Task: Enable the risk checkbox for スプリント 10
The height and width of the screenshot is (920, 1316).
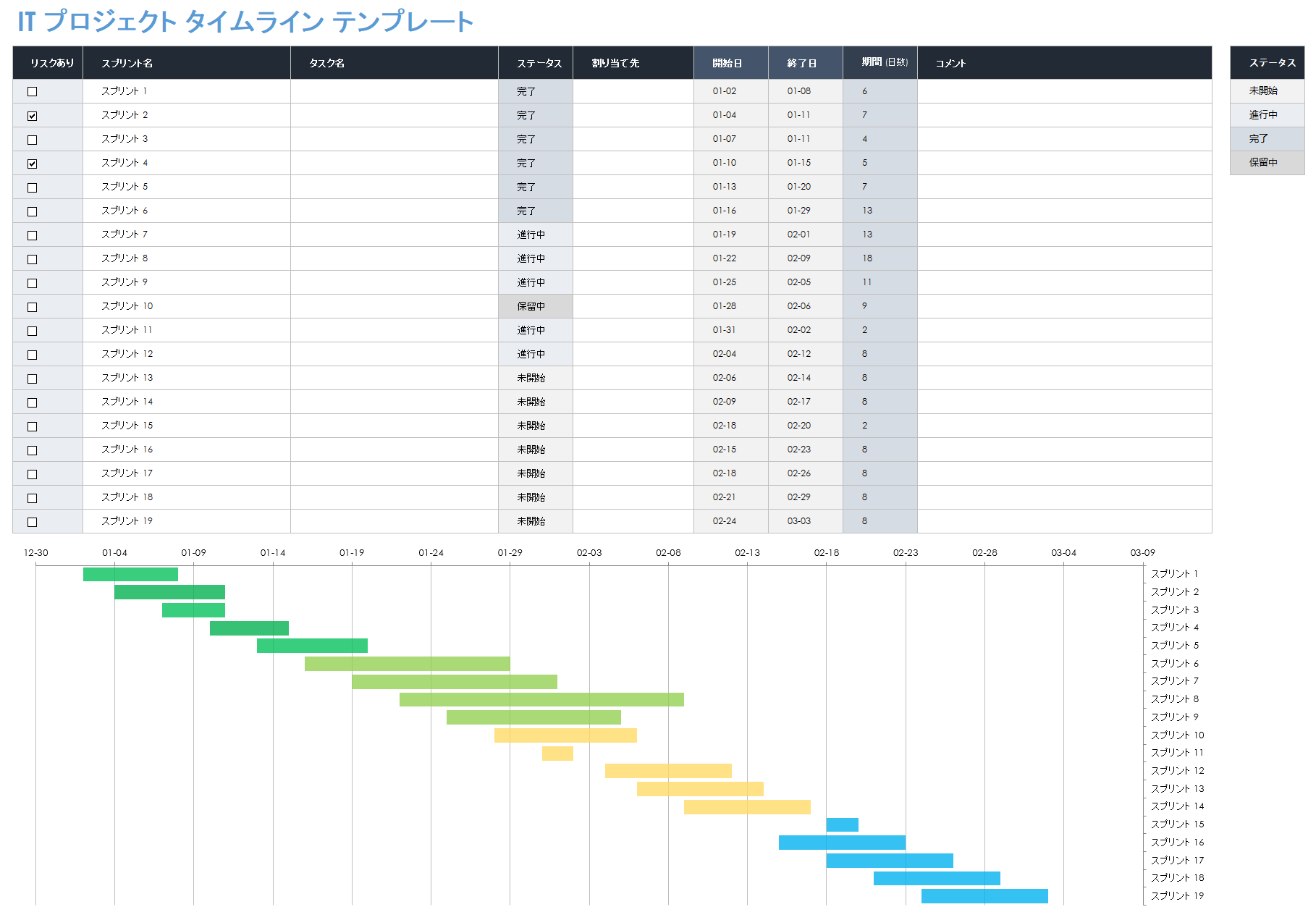Action: (x=32, y=307)
